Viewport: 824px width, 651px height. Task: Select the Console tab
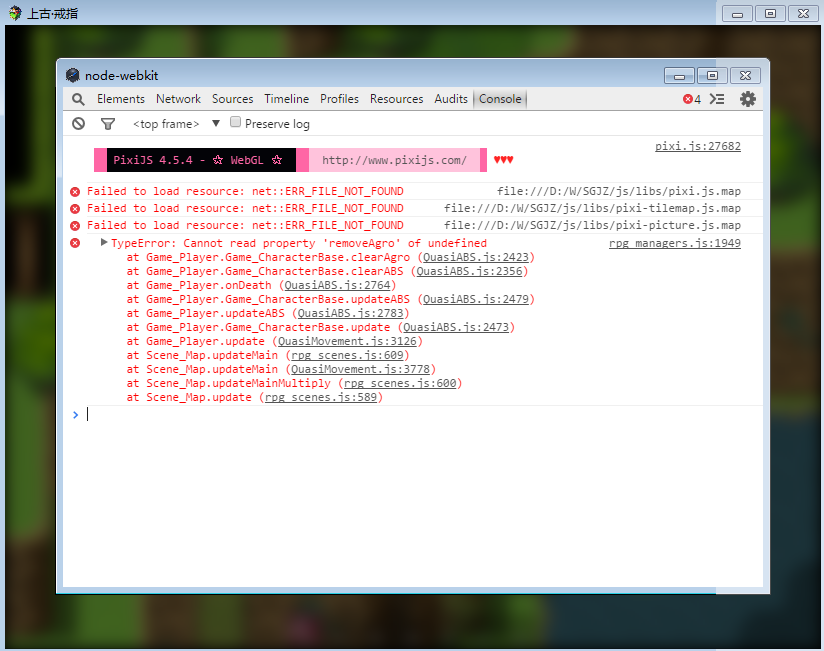(x=500, y=99)
